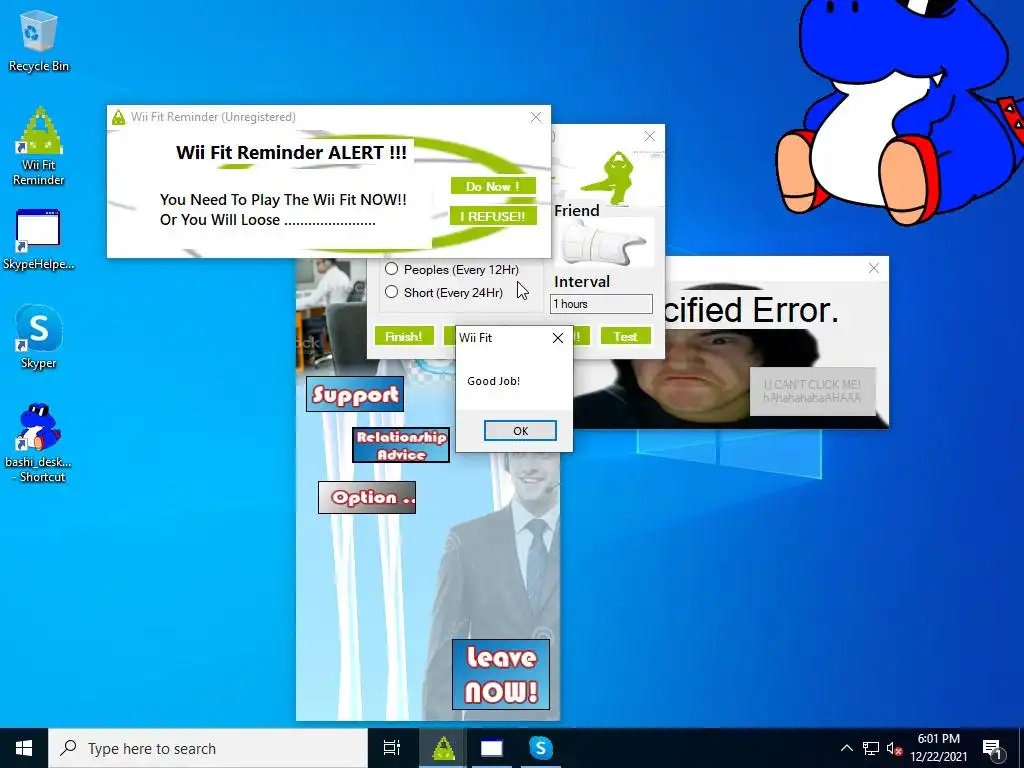The height and width of the screenshot is (768, 1024).
Task: Click the Type here to search box
Action: click(208, 748)
